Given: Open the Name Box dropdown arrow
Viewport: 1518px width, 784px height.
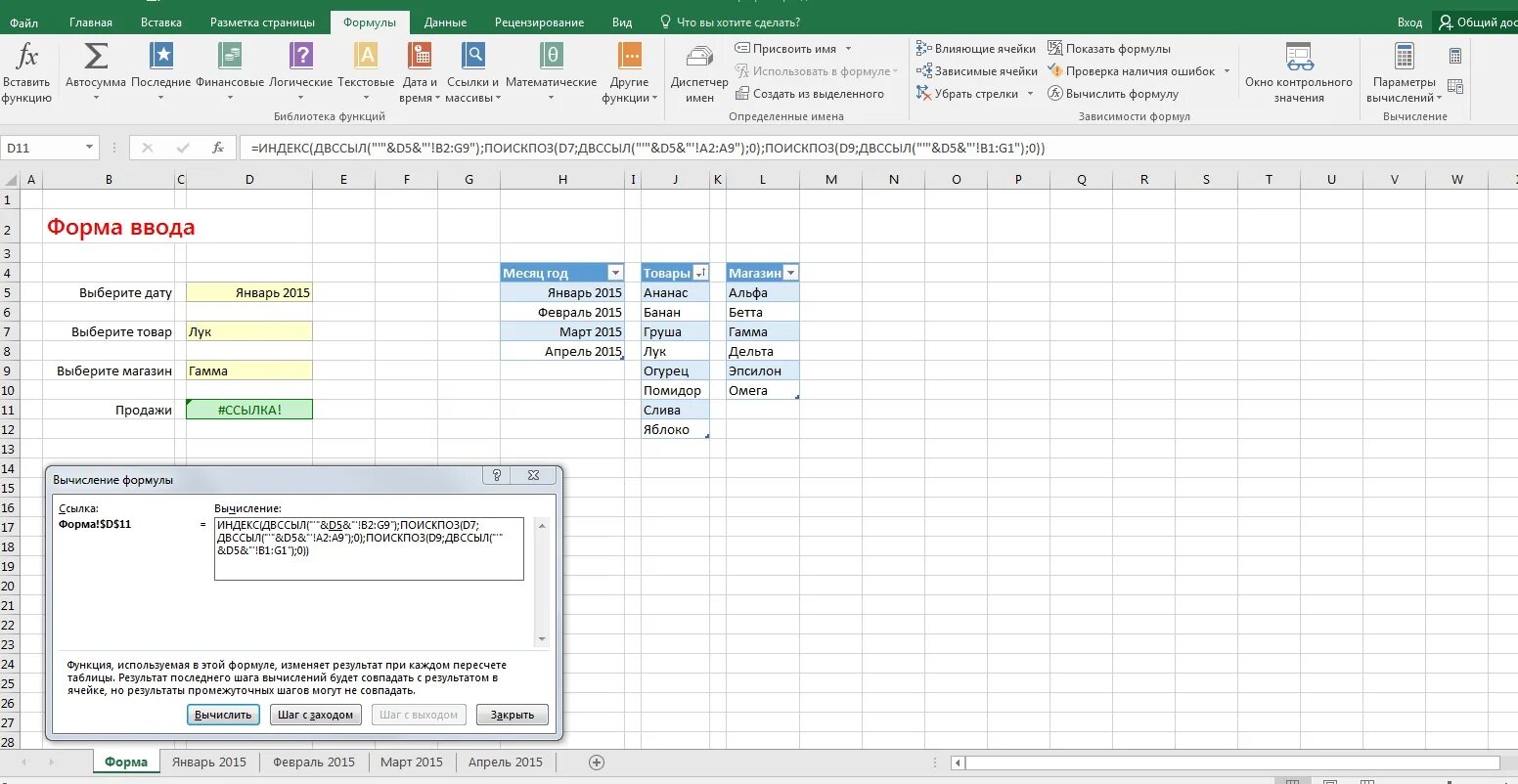Looking at the screenshot, I should point(90,148).
